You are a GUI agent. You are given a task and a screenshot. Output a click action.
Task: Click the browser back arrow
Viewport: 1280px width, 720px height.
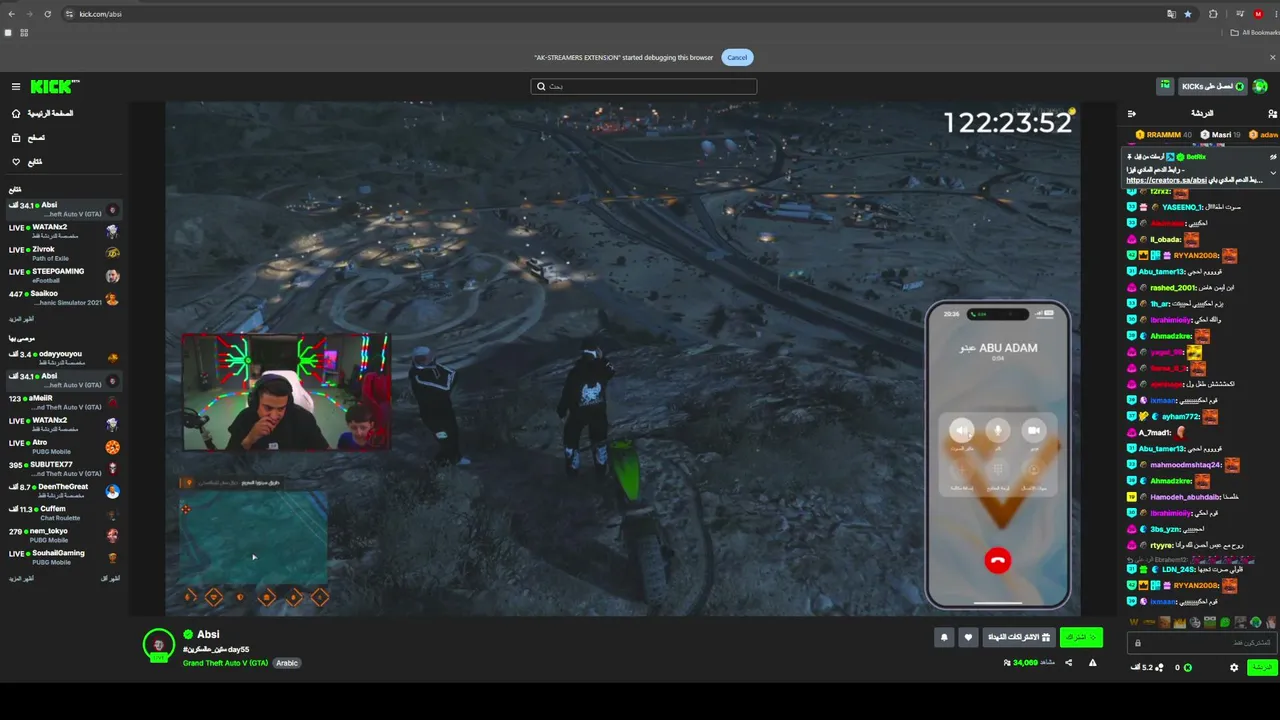click(x=11, y=14)
